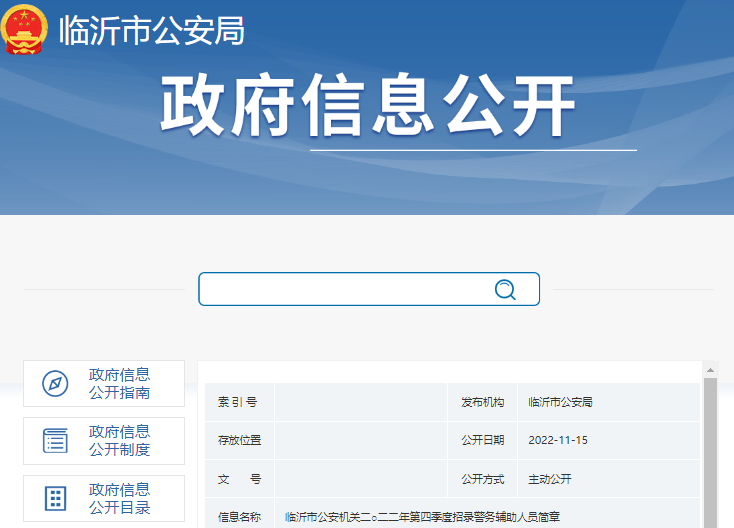Image resolution: width=734 pixels, height=528 pixels.
Task: Click the 索引号 label cell
Action: (x=239, y=402)
